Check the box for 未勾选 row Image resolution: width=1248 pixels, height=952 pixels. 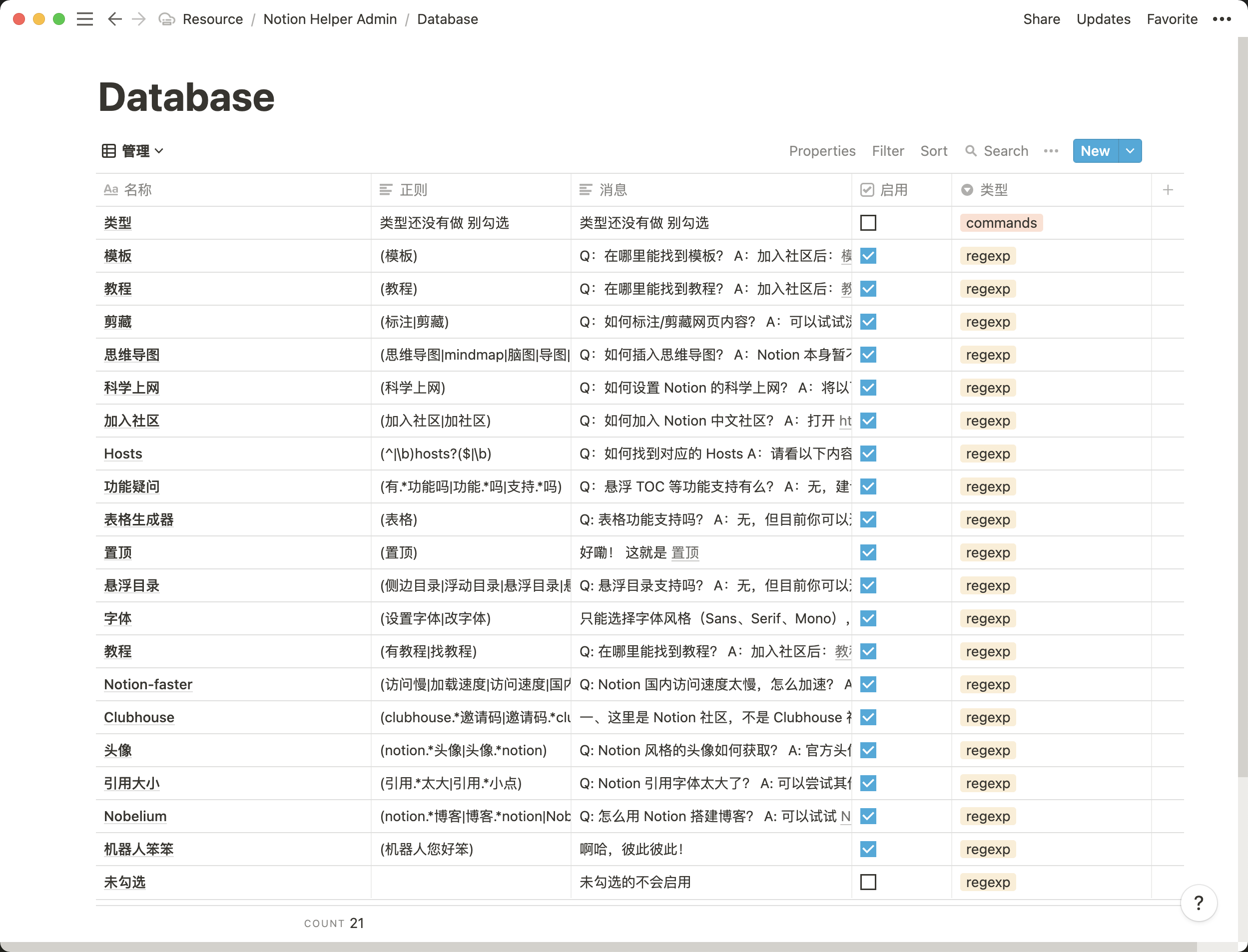coord(868,882)
